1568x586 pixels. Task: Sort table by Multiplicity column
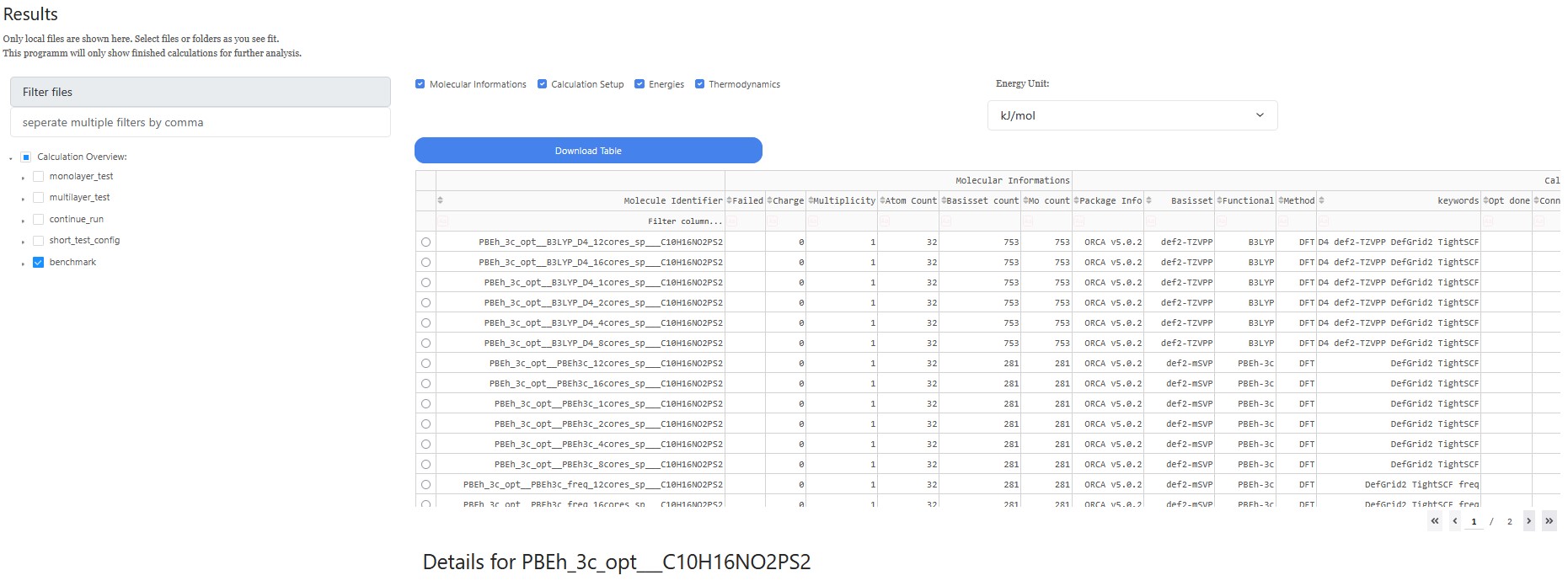pos(811,200)
